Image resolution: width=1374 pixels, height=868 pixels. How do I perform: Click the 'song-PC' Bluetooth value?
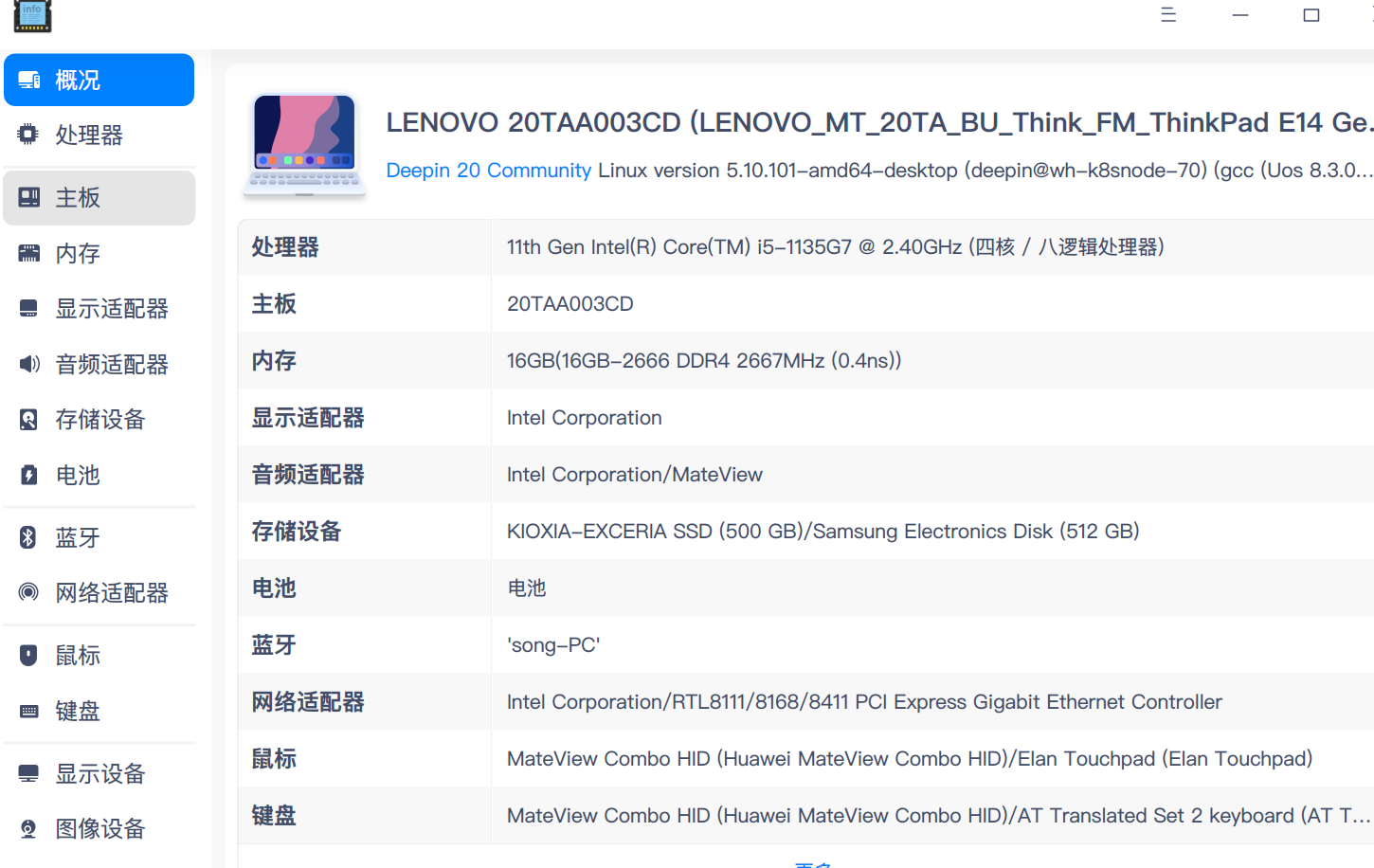click(553, 645)
